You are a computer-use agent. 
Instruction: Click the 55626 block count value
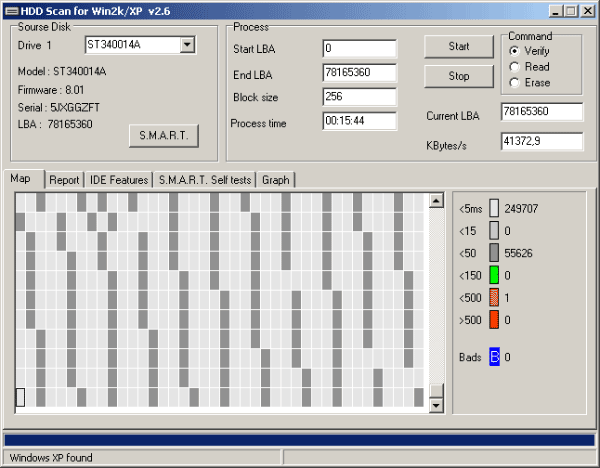(x=518, y=253)
